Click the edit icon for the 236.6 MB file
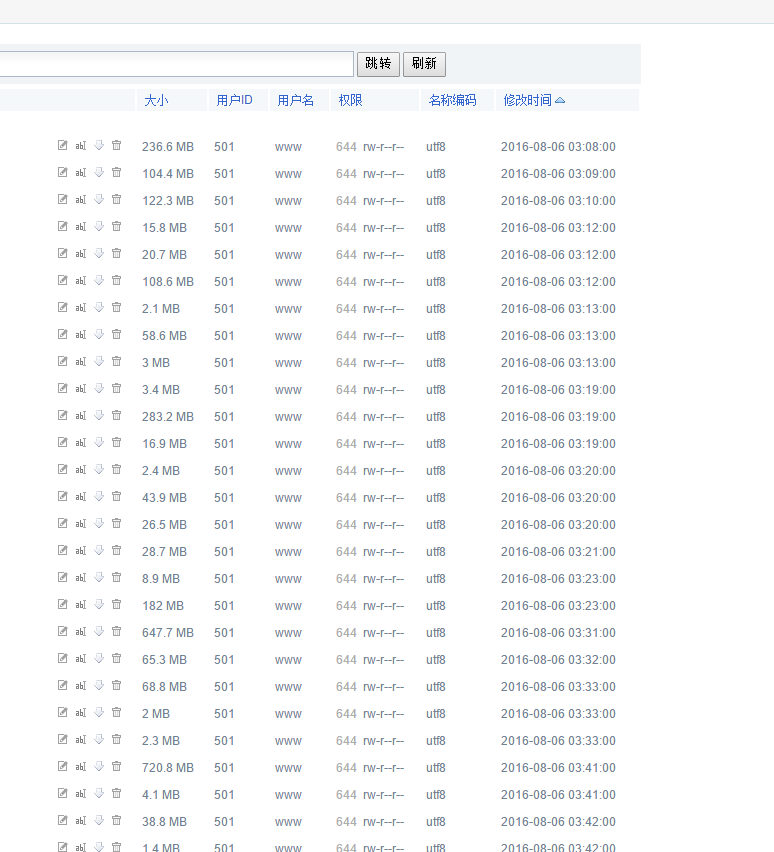This screenshot has width=774, height=852. 63,146
